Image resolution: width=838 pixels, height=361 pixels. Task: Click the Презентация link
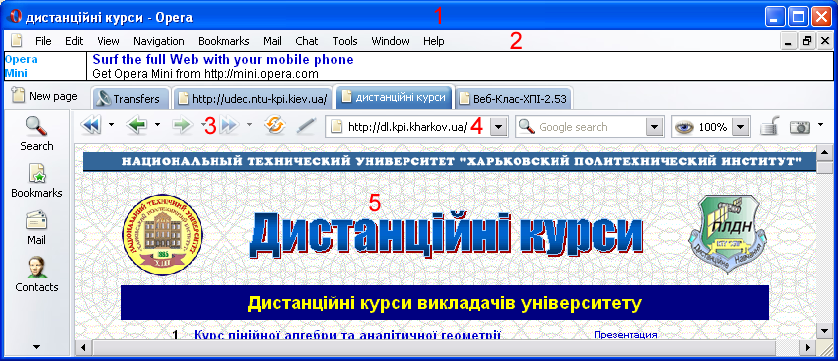coord(625,335)
